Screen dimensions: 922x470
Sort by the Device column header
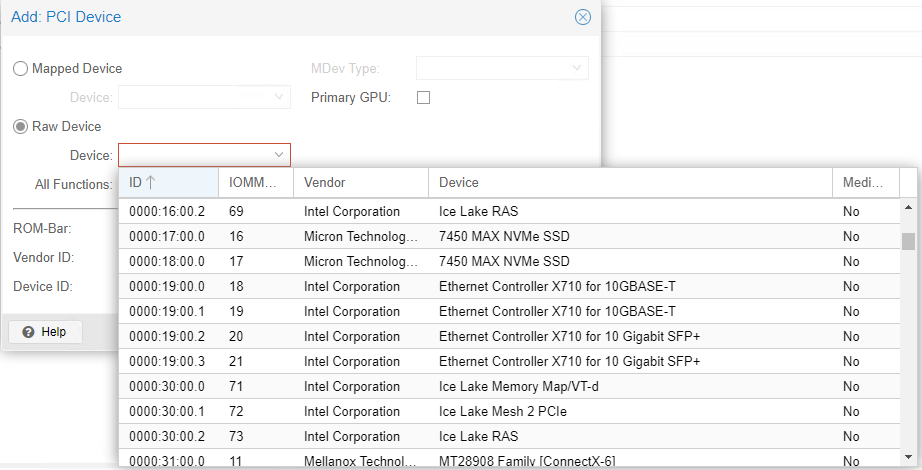630,182
